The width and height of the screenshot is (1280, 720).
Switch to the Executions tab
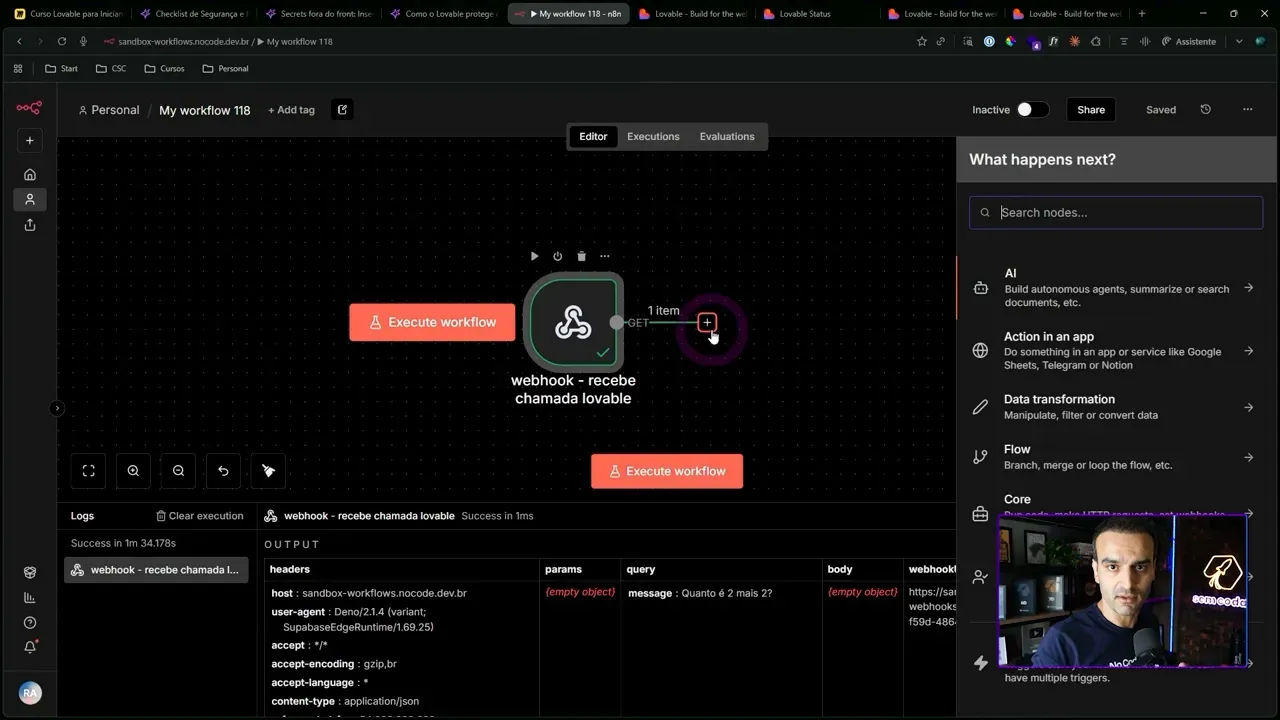(x=653, y=137)
